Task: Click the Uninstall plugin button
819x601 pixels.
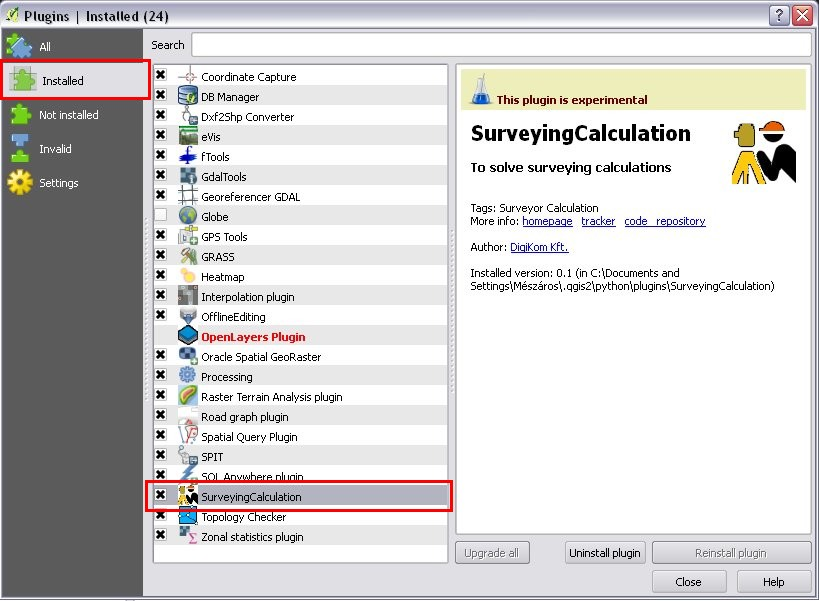Action: (x=605, y=553)
